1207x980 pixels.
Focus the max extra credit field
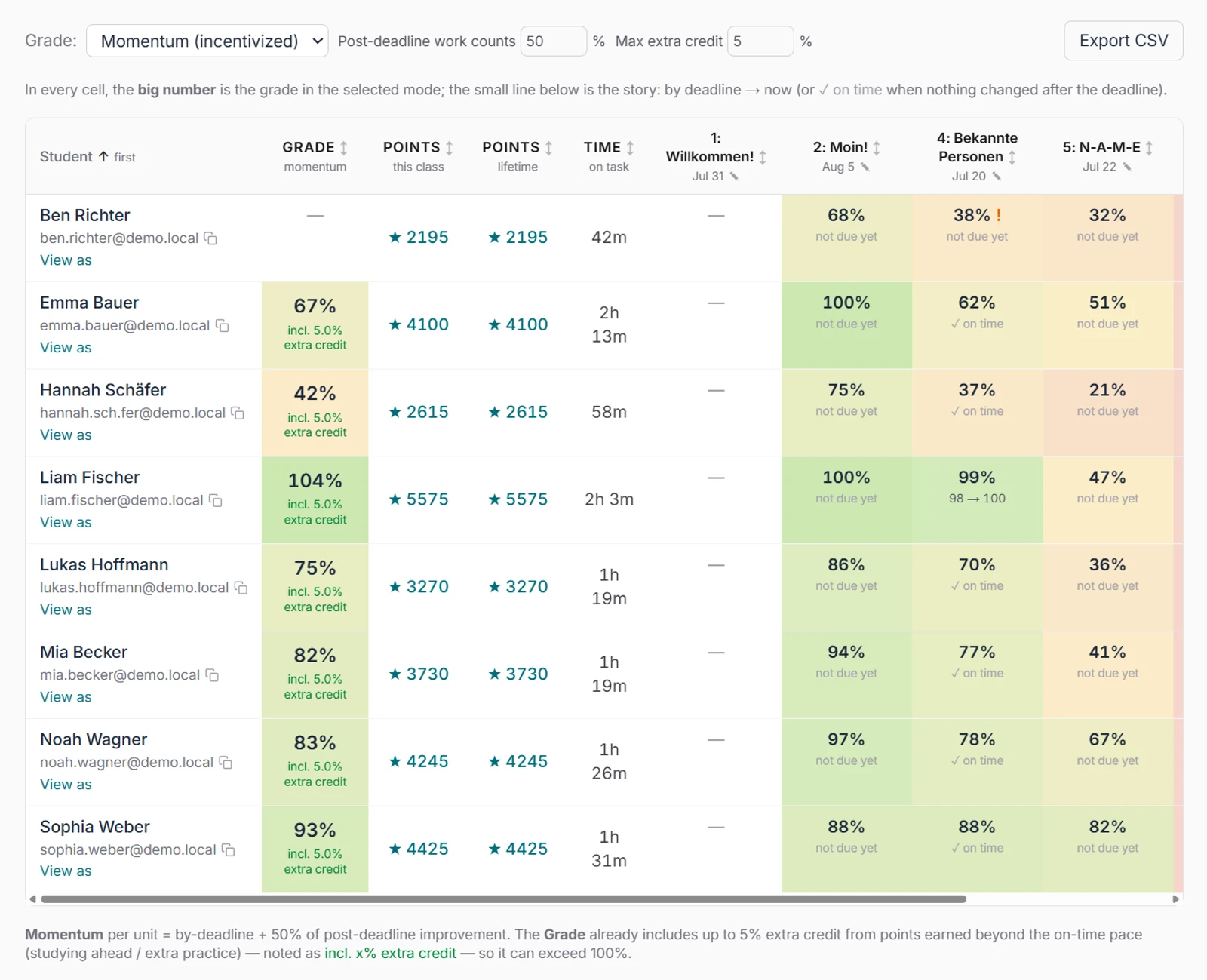pos(760,41)
